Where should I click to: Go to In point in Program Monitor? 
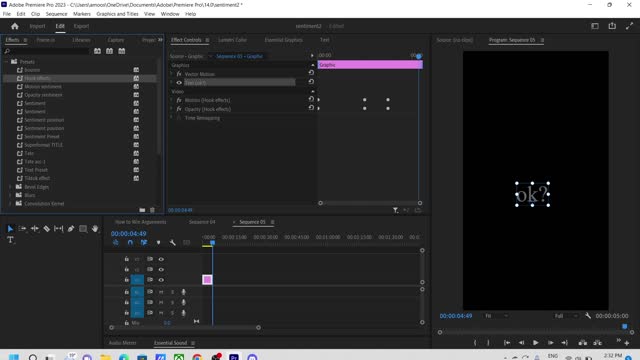tap(507, 343)
